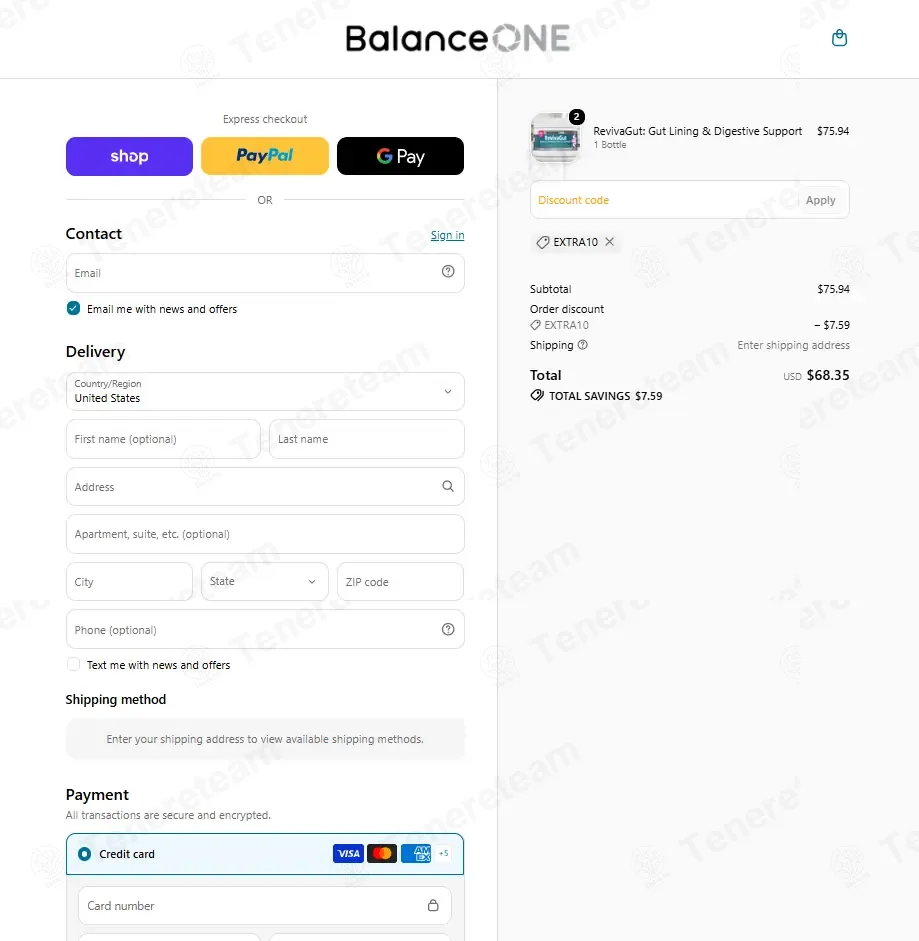
Task: Focus the Email input field
Action: (x=265, y=273)
